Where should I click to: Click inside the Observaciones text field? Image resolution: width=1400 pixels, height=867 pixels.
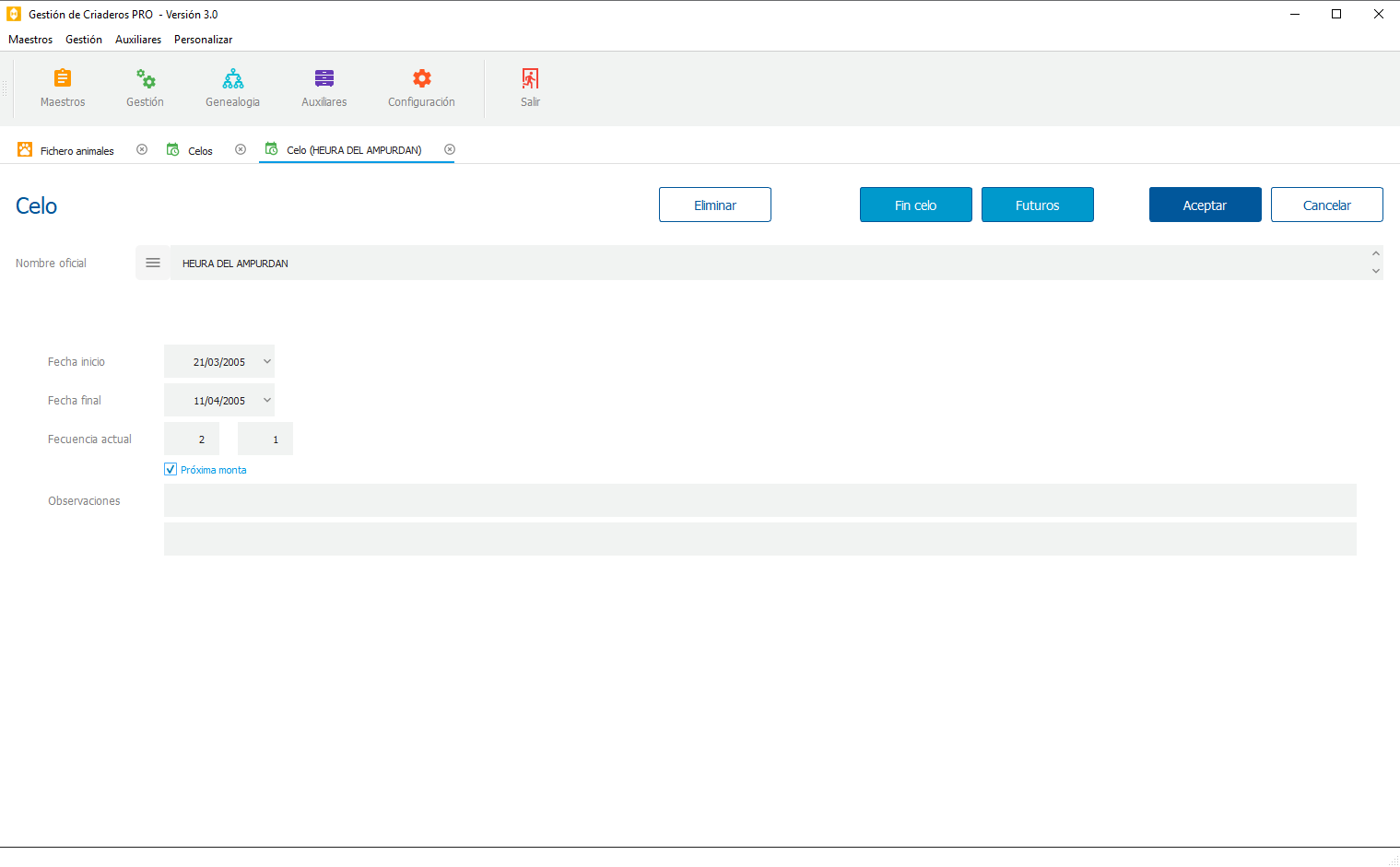(759, 500)
